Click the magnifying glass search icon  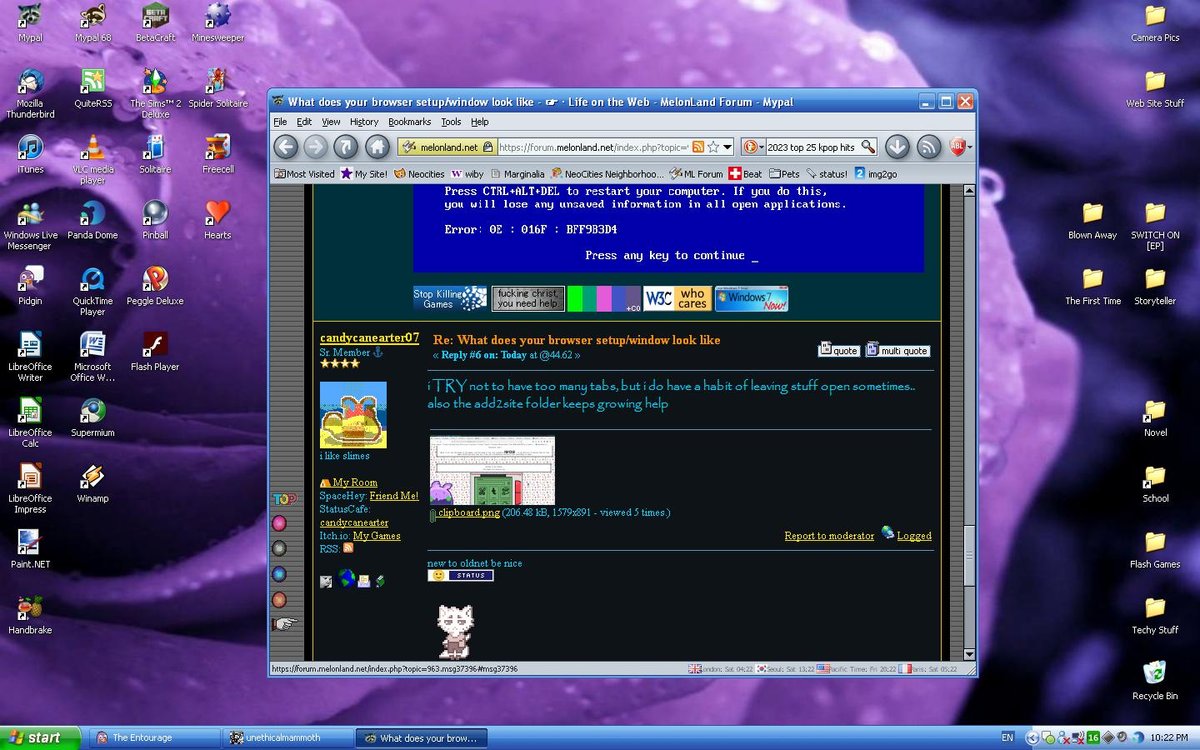[x=868, y=147]
